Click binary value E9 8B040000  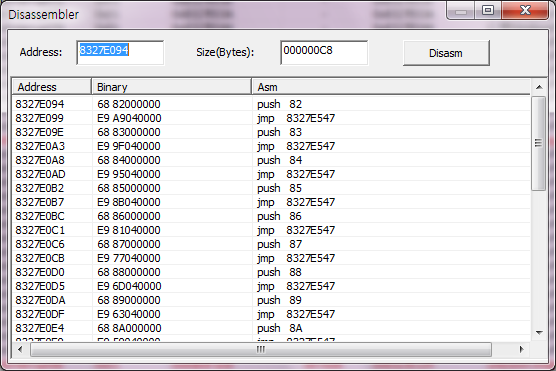129,202
